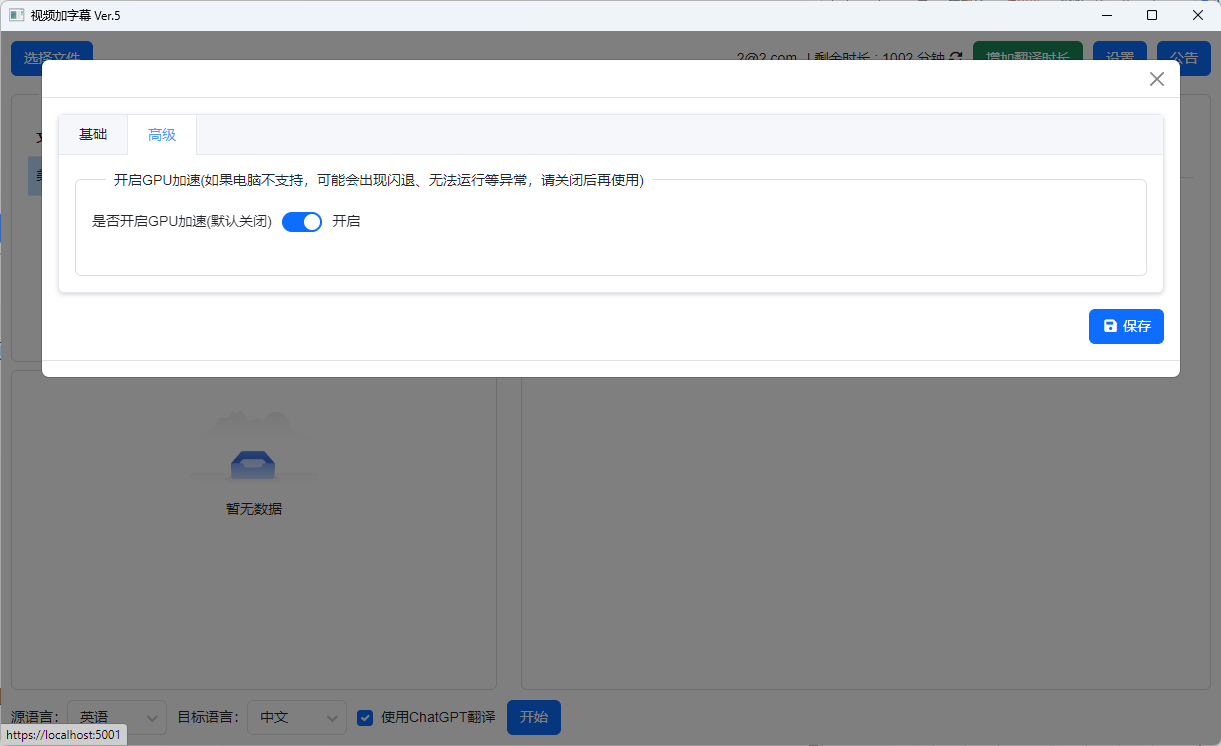Screen dimensions: 1221x746
Task: Click the 保存 button to save settings
Action: (1126, 326)
